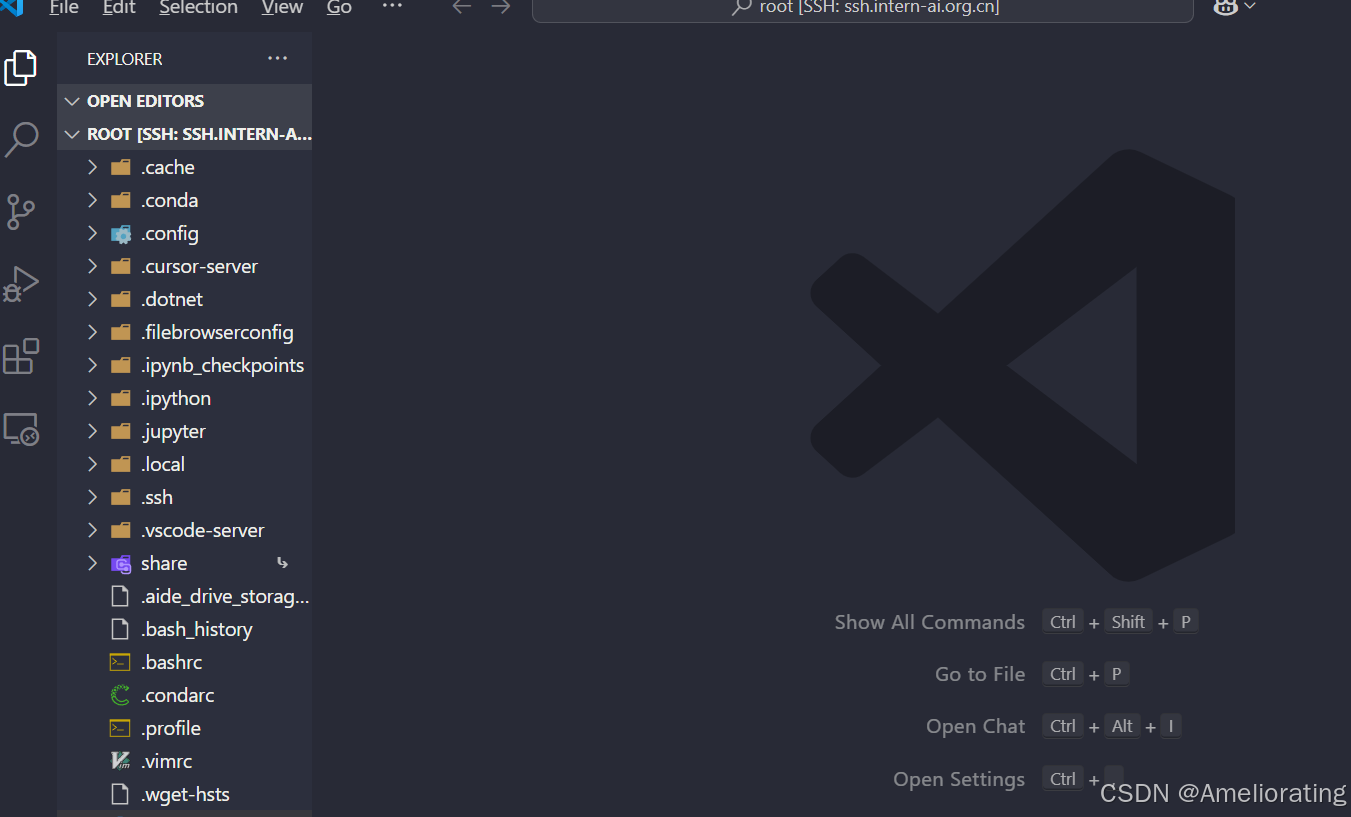Select the Source Control icon
1351x817 pixels.
coord(22,212)
